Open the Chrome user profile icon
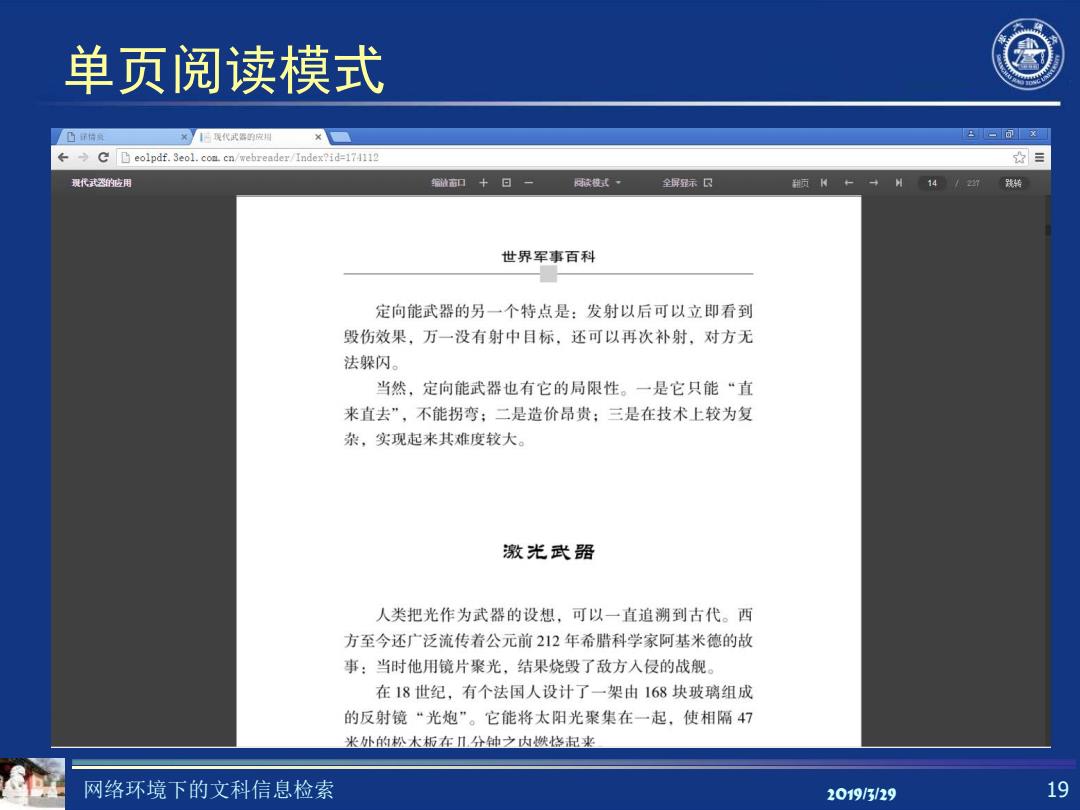Viewport: 1080px width, 810px height. coord(970,134)
